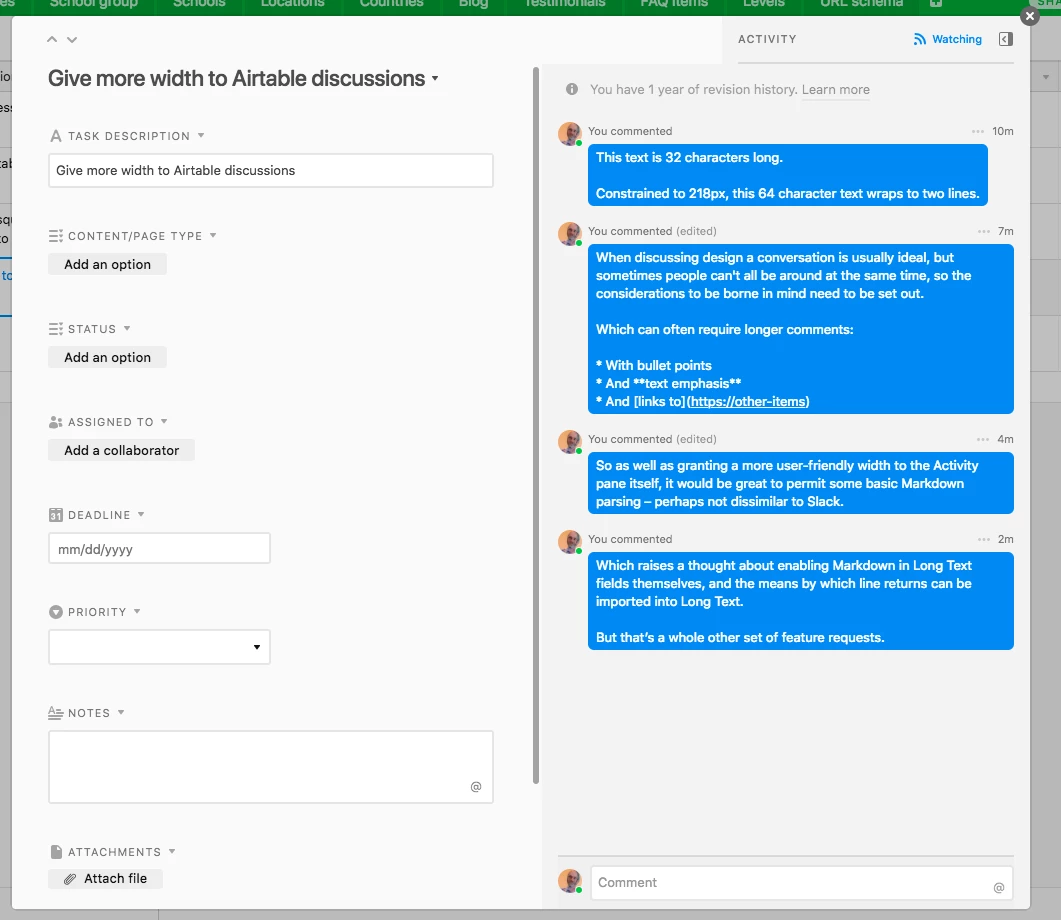1061x920 pixels.
Task: Open the Learn more link
Action: (836, 89)
